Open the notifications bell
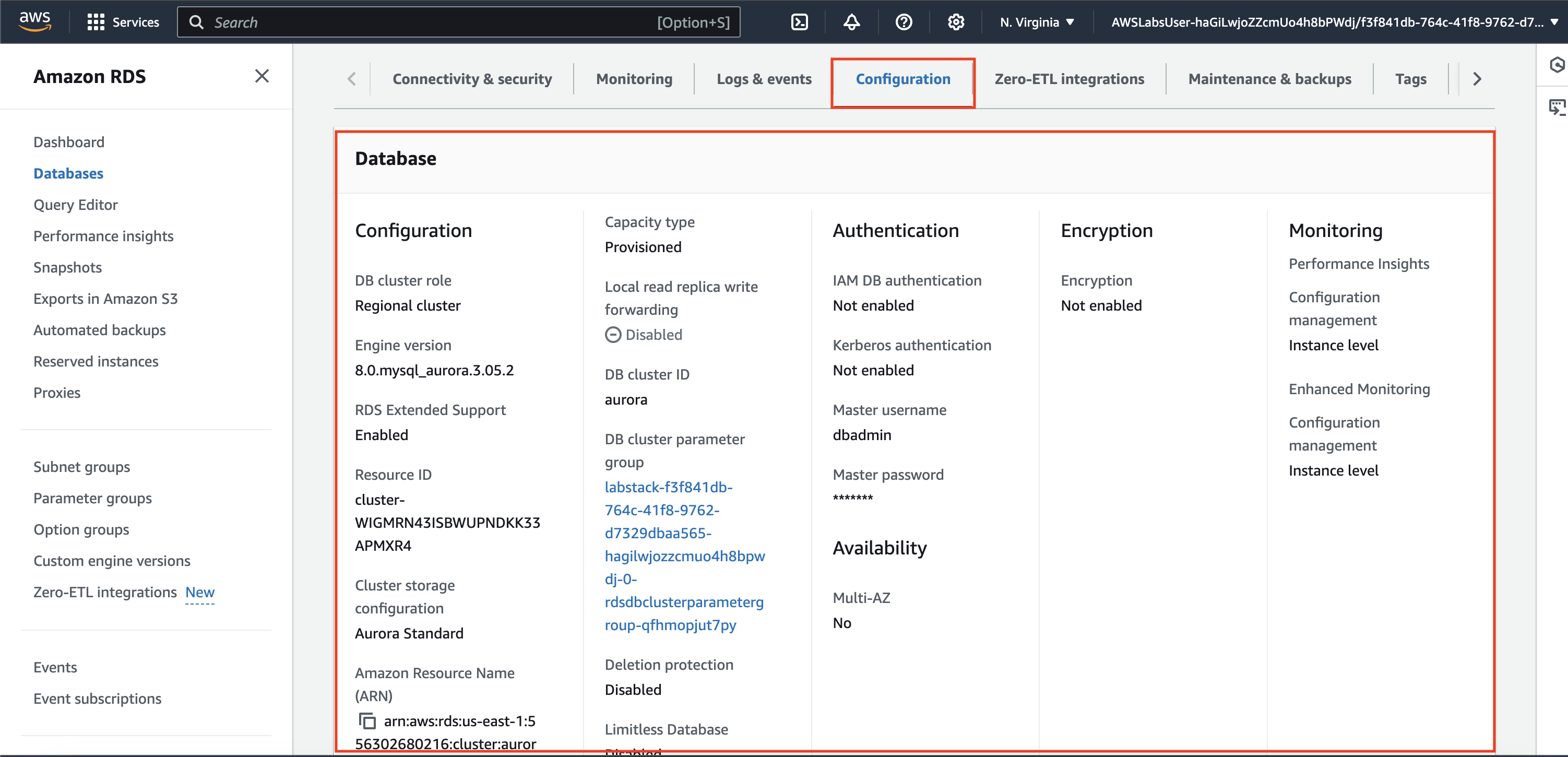Image resolution: width=1568 pixels, height=757 pixels. coord(851,22)
